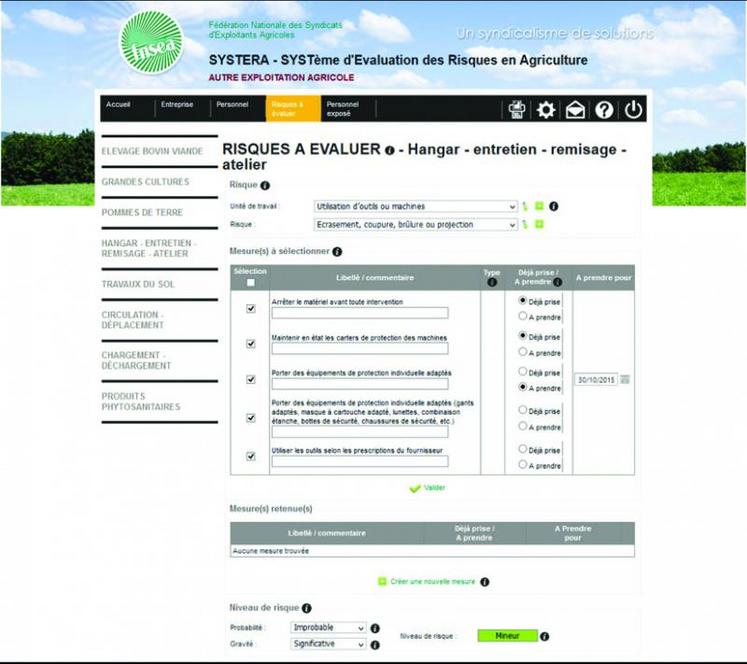
Task: Uncheck the 'Arrêter le matériel avant toute intervention' checkbox
Action: point(251,308)
